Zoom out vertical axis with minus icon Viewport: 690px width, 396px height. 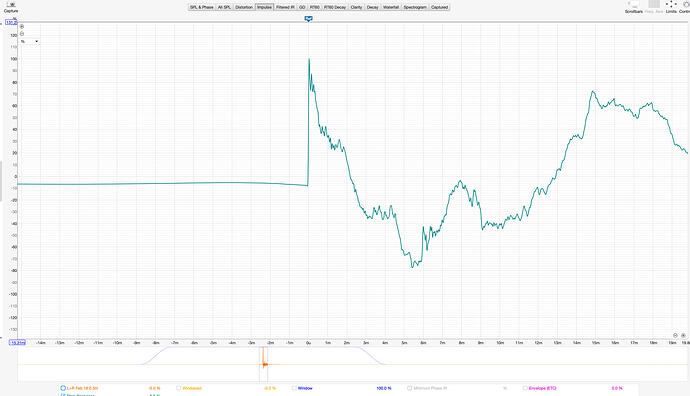point(22,34)
